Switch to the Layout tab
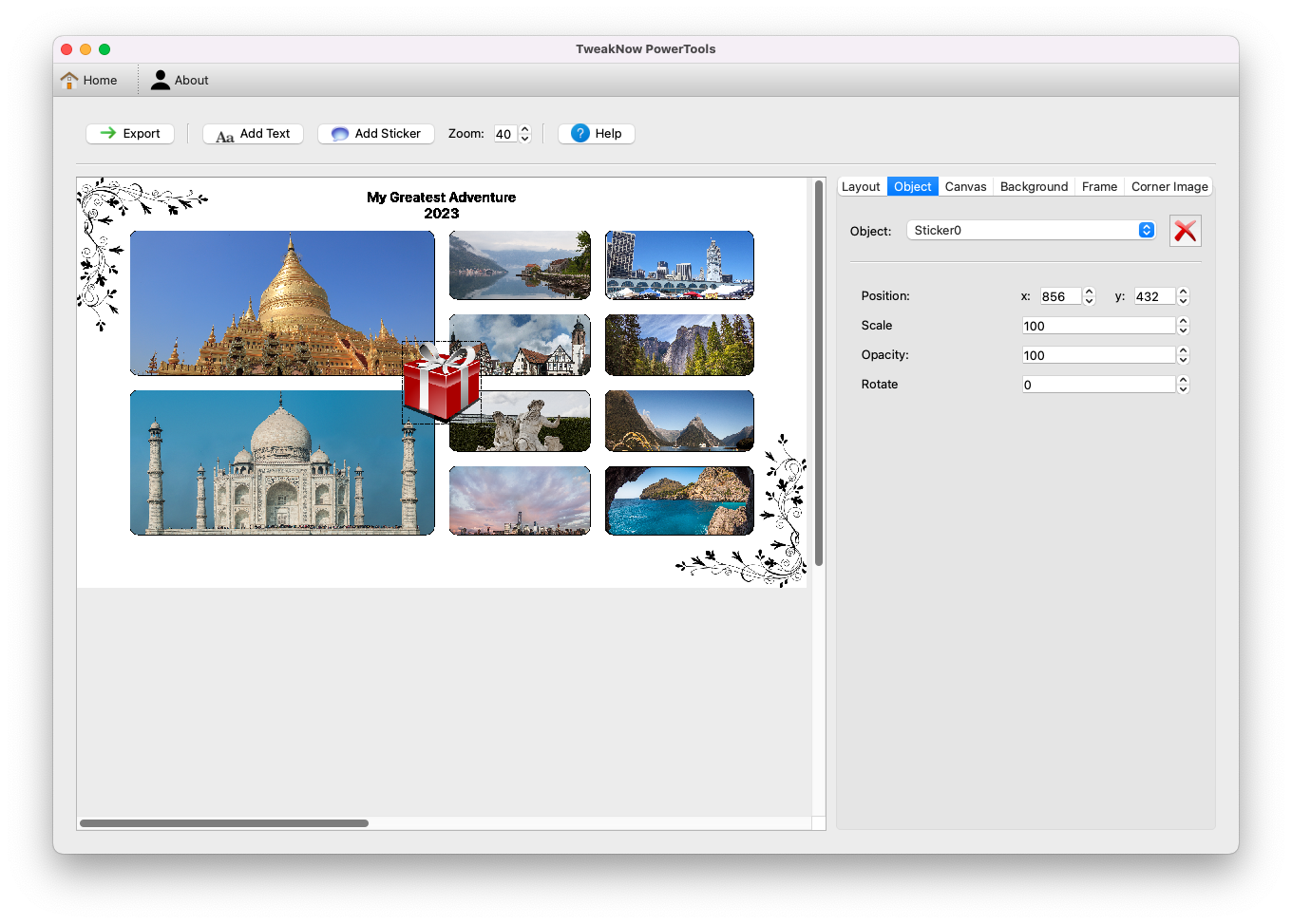The width and height of the screenshot is (1292, 924). [861, 187]
